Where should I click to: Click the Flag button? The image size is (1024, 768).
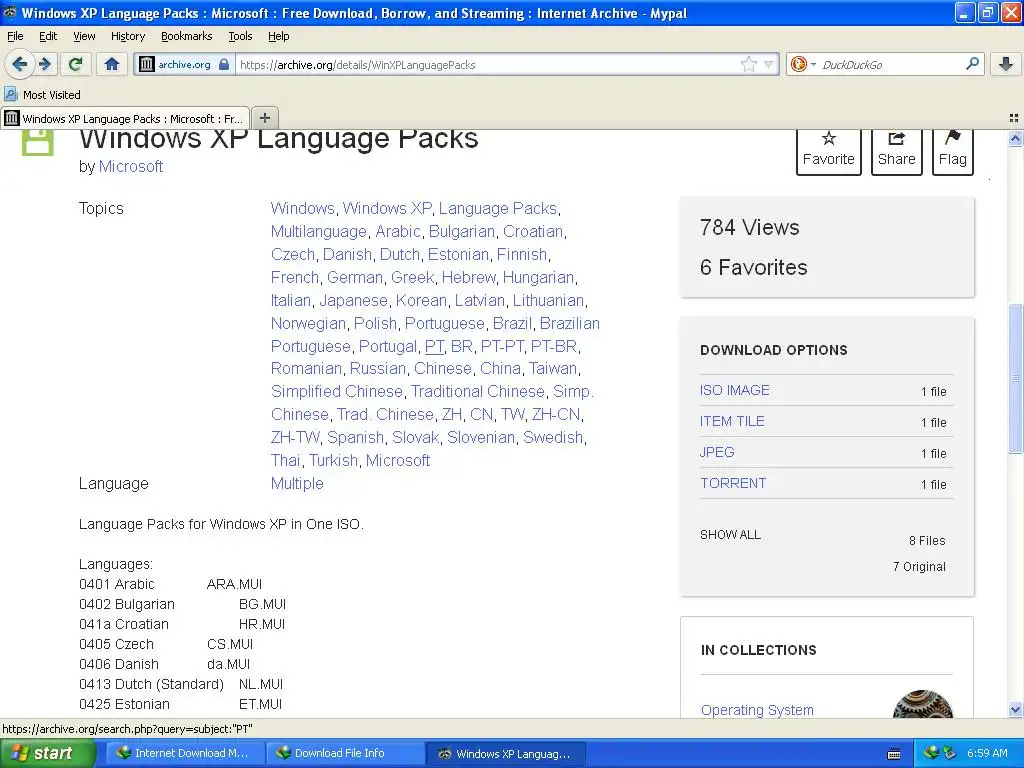953,150
